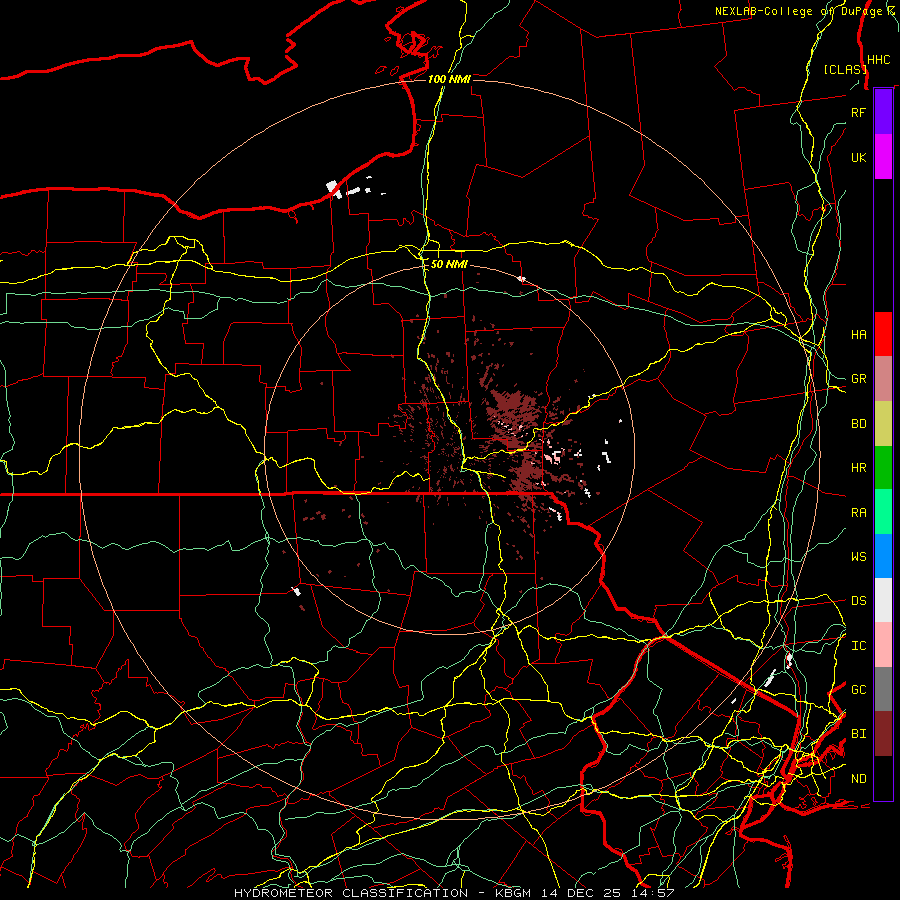The height and width of the screenshot is (900, 900).
Task: Click the red HA legend color block
Action: (x=883, y=334)
